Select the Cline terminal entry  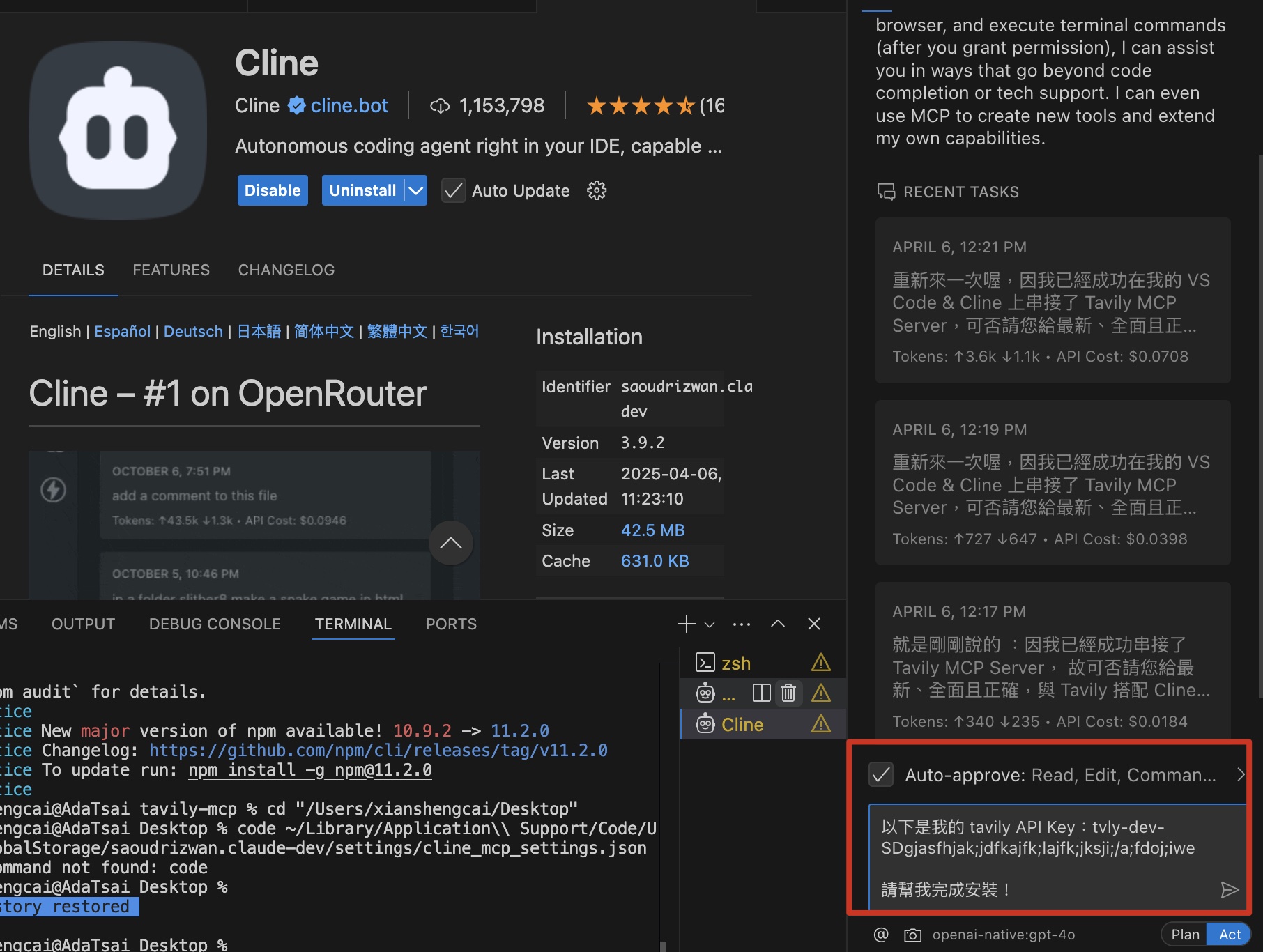click(x=763, y=724)
